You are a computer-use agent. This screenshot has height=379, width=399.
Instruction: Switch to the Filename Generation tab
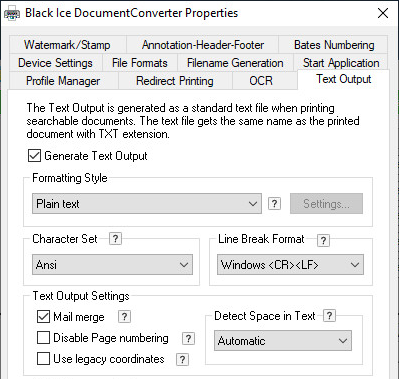[x=235, y=63]
